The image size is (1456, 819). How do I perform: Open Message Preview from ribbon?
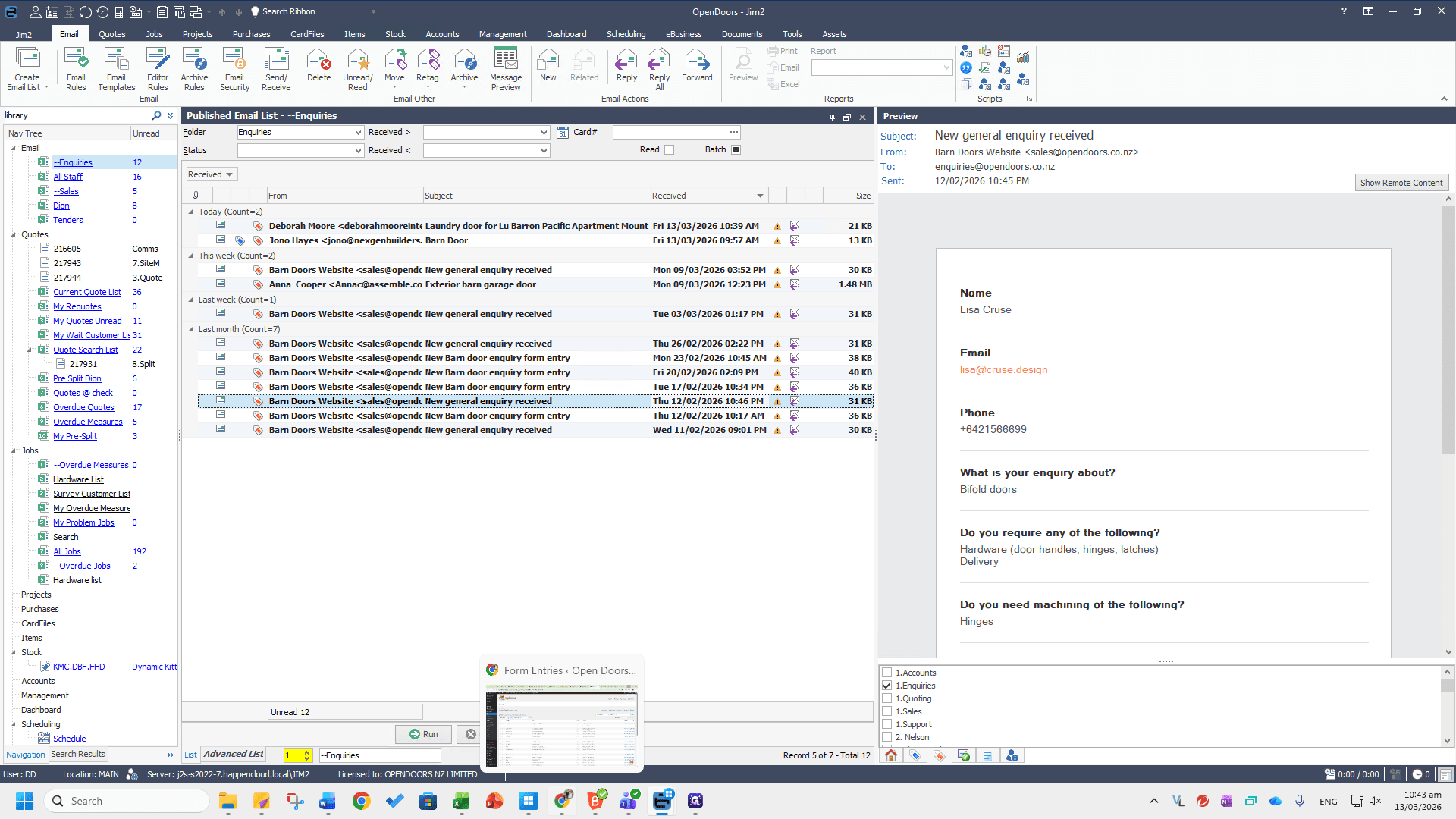point(506,68)
